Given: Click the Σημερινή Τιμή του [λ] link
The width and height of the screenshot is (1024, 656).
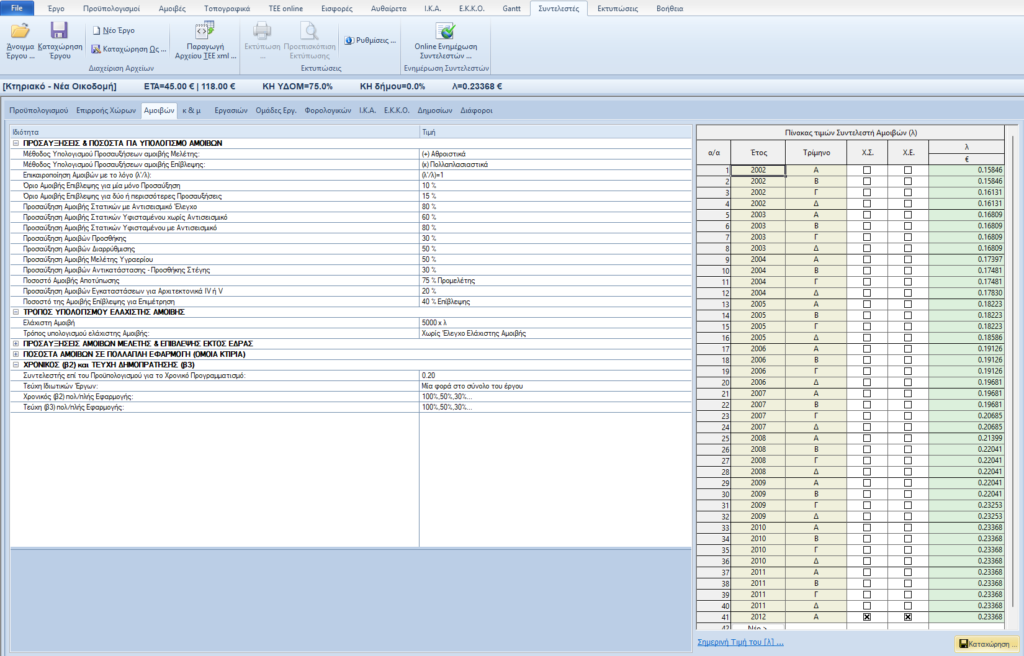Looking at the screenshot, I should pyautogui.click(x=740, y=642).
